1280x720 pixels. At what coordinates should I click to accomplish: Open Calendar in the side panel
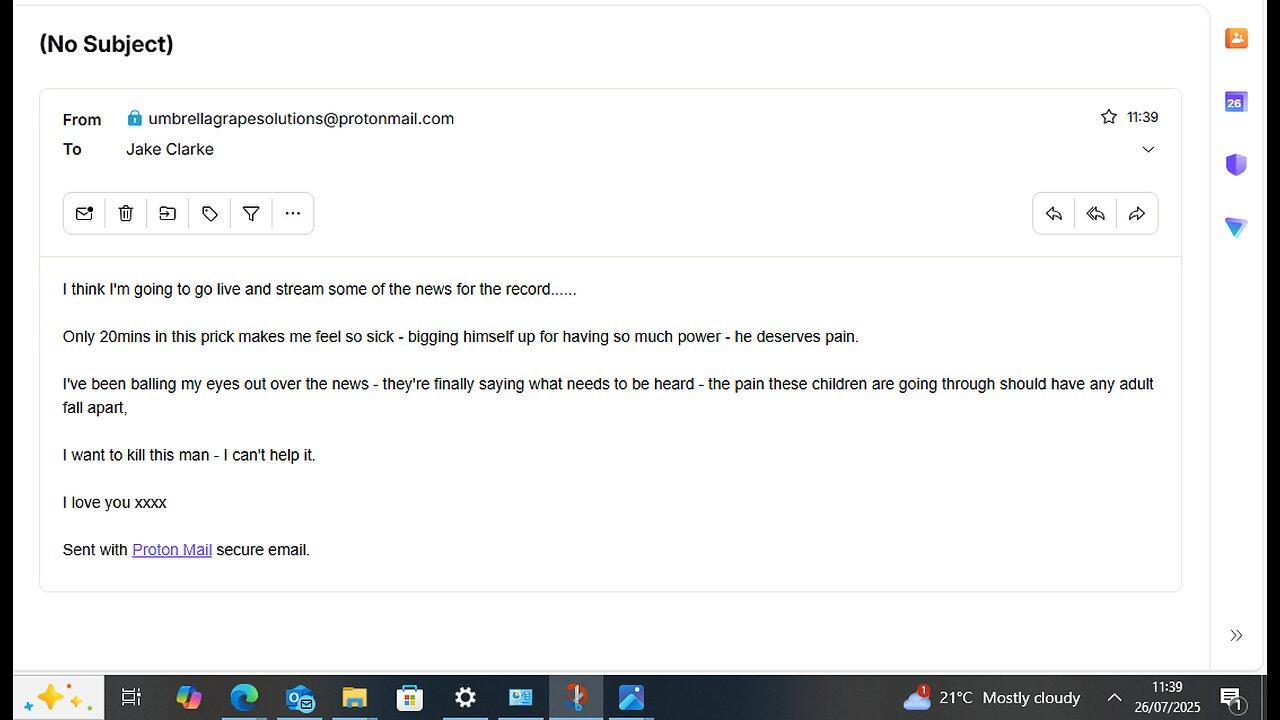(x=1236, y=101)
